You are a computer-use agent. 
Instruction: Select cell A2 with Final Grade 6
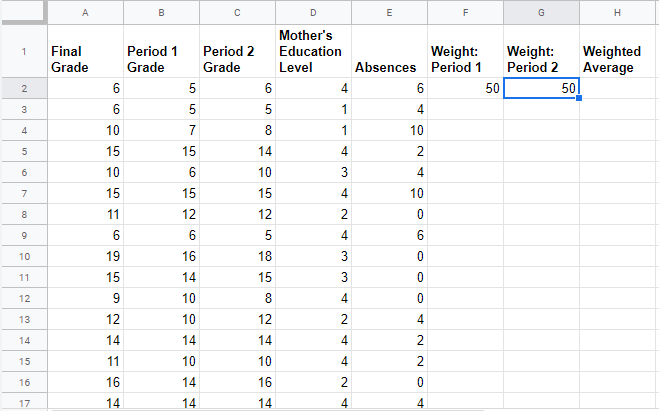click(x=85, y=88)
